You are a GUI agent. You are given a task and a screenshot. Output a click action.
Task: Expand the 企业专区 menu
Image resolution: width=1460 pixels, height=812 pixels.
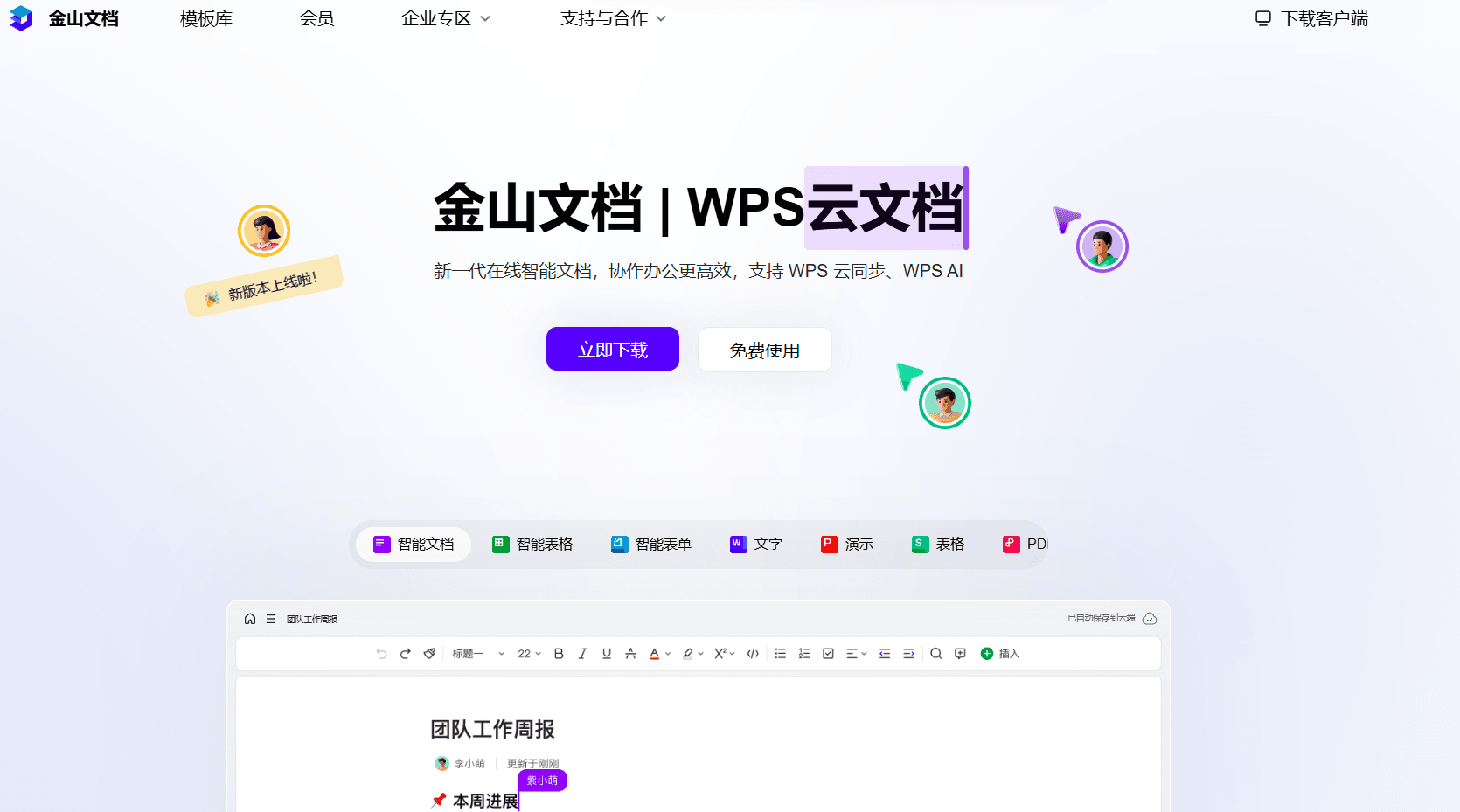pyautogui.click(x=446, y=18)
